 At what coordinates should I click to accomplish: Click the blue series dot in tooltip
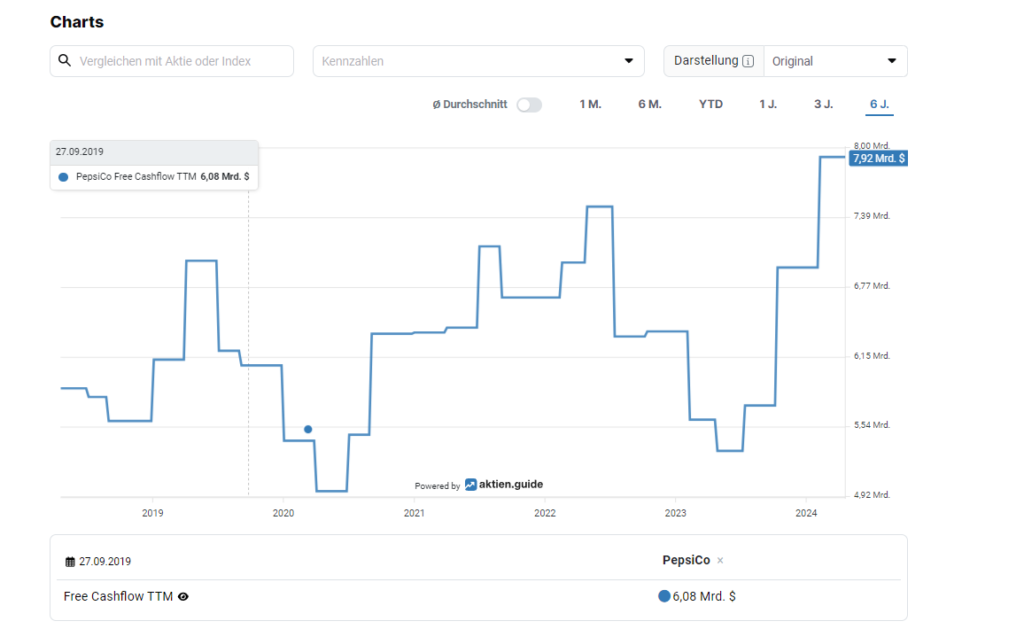(63, 177)
